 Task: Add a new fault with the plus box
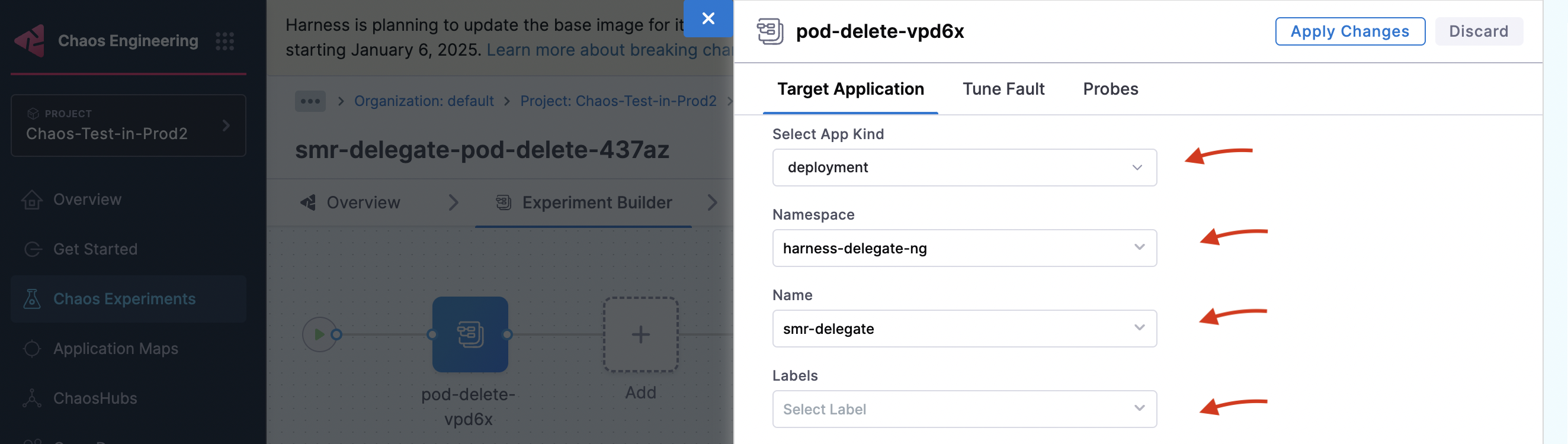point(640,334)
